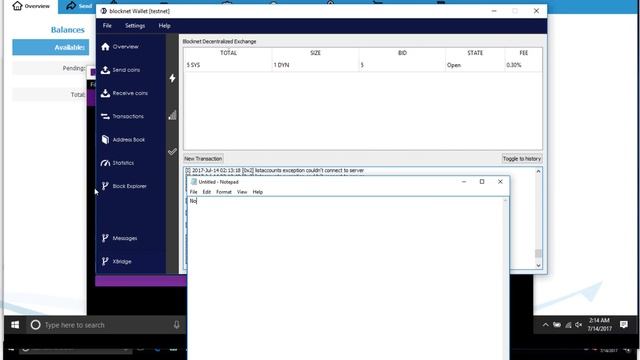
Task: Open Overview in blocknet wallet sidebar
Action: point(120,47)
